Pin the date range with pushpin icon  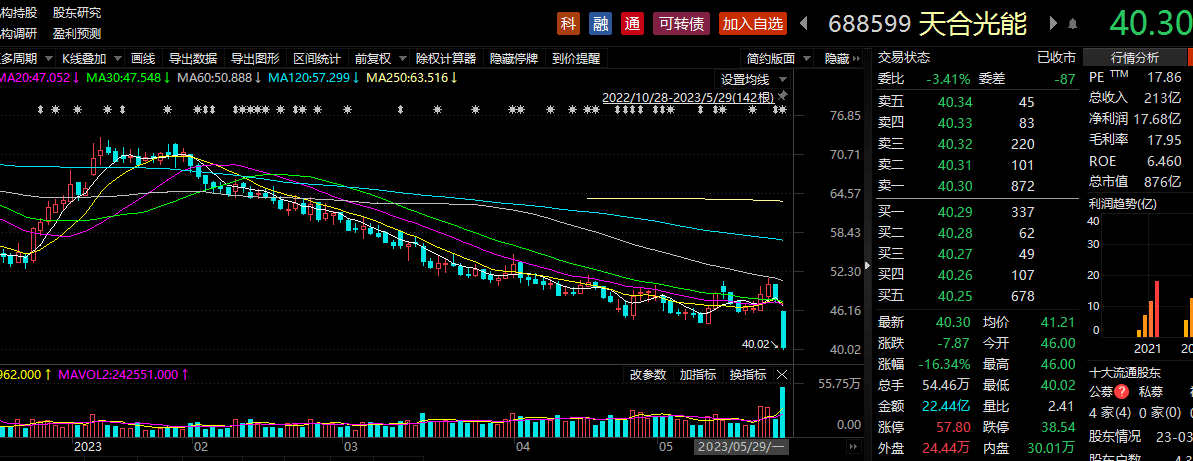[783, 96]
